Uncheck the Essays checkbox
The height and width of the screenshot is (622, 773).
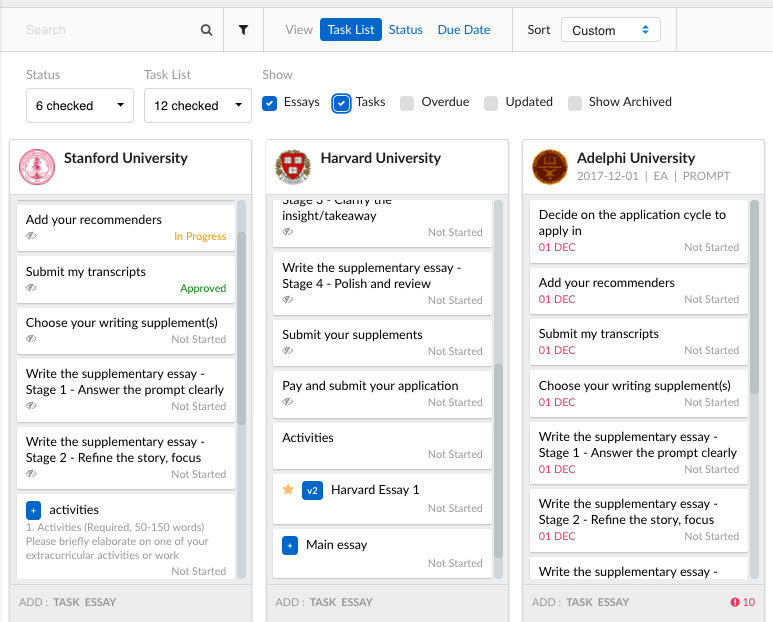[270, 104]
